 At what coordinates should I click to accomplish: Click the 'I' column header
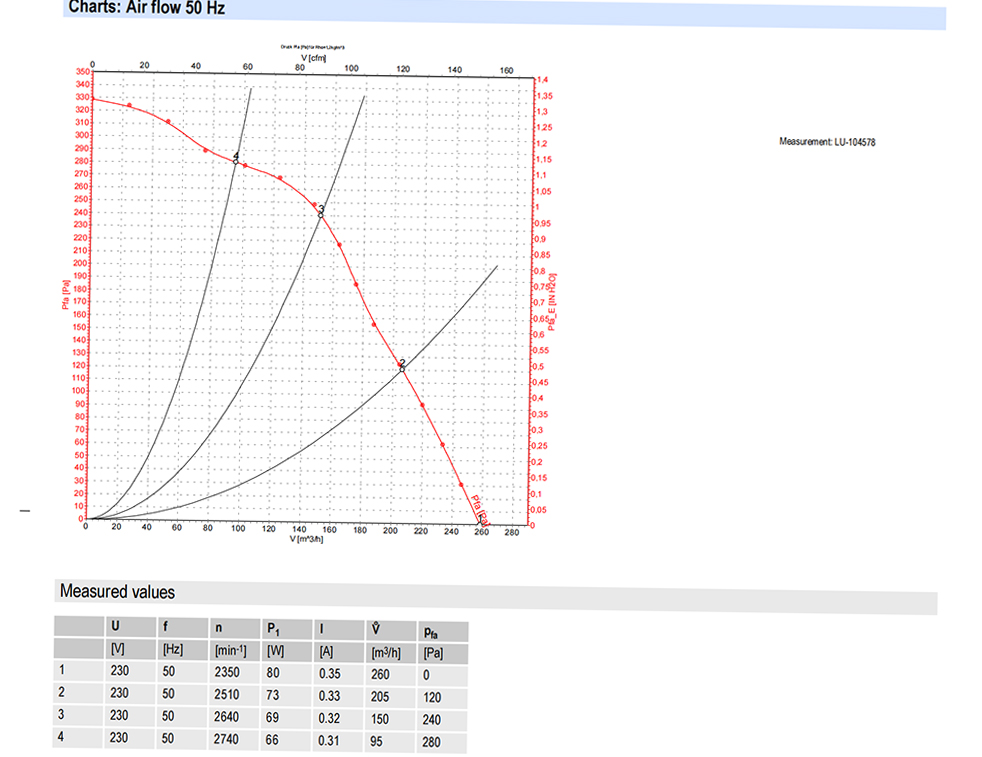(x=322, y=629)
